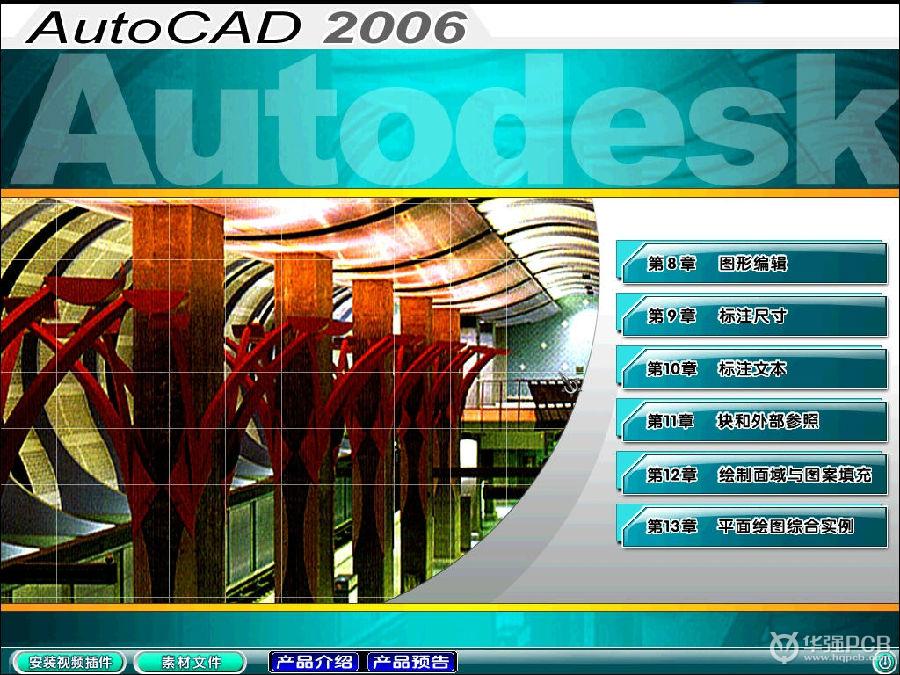Click the large leftmost brown column in photo
This screenshot has height=675, width=900.
[x=178, y=400]
